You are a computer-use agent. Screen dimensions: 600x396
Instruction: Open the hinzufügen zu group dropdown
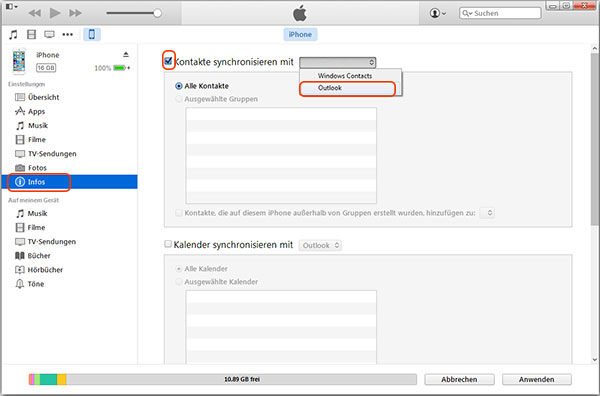pos(487,213)
